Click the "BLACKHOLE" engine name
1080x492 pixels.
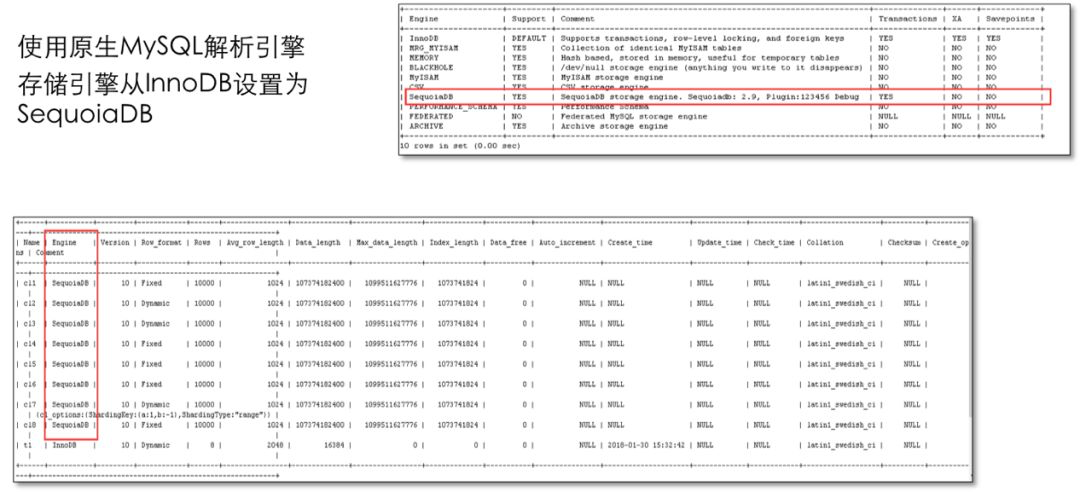(431, 68)
